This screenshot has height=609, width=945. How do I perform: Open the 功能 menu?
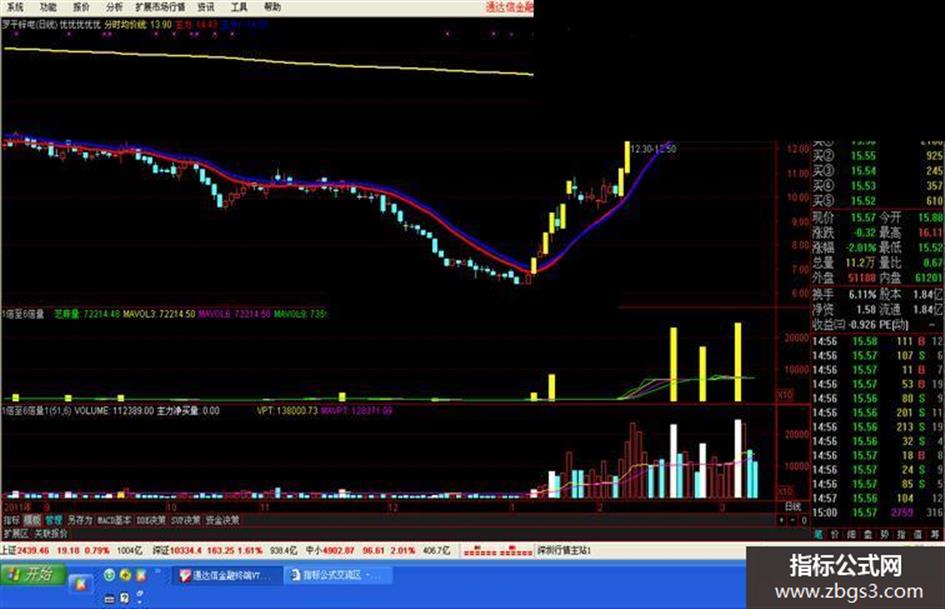[48, 7]
